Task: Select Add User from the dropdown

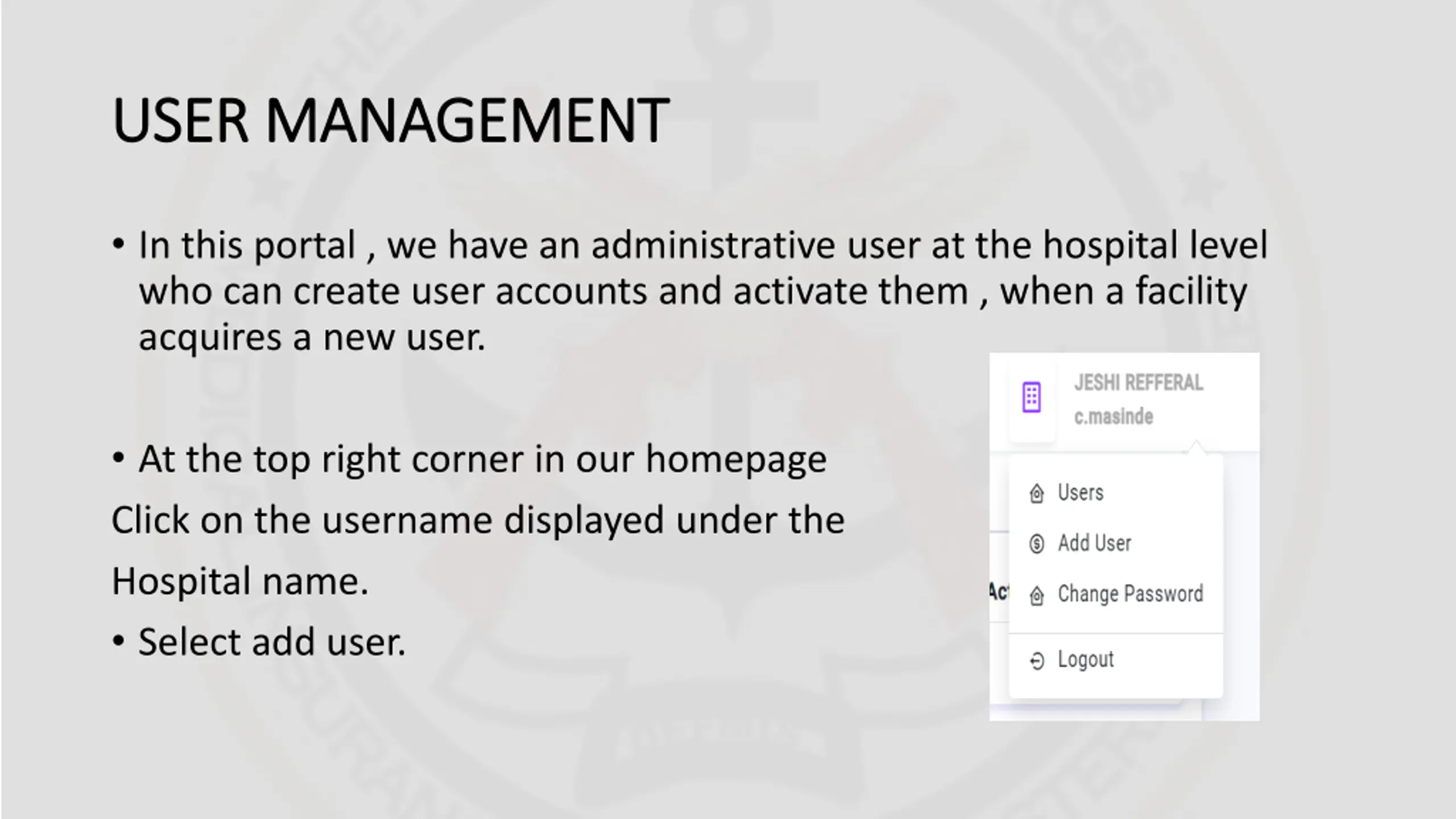Action: (x=1094, y=543)
